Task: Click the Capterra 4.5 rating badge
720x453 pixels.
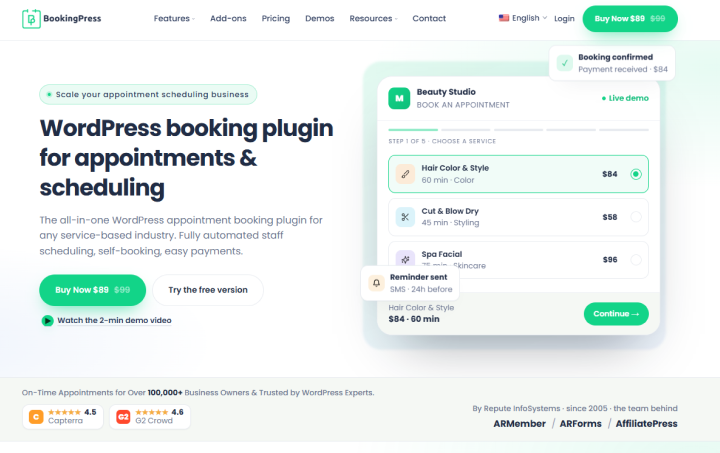Action: [x=63, y=416]
